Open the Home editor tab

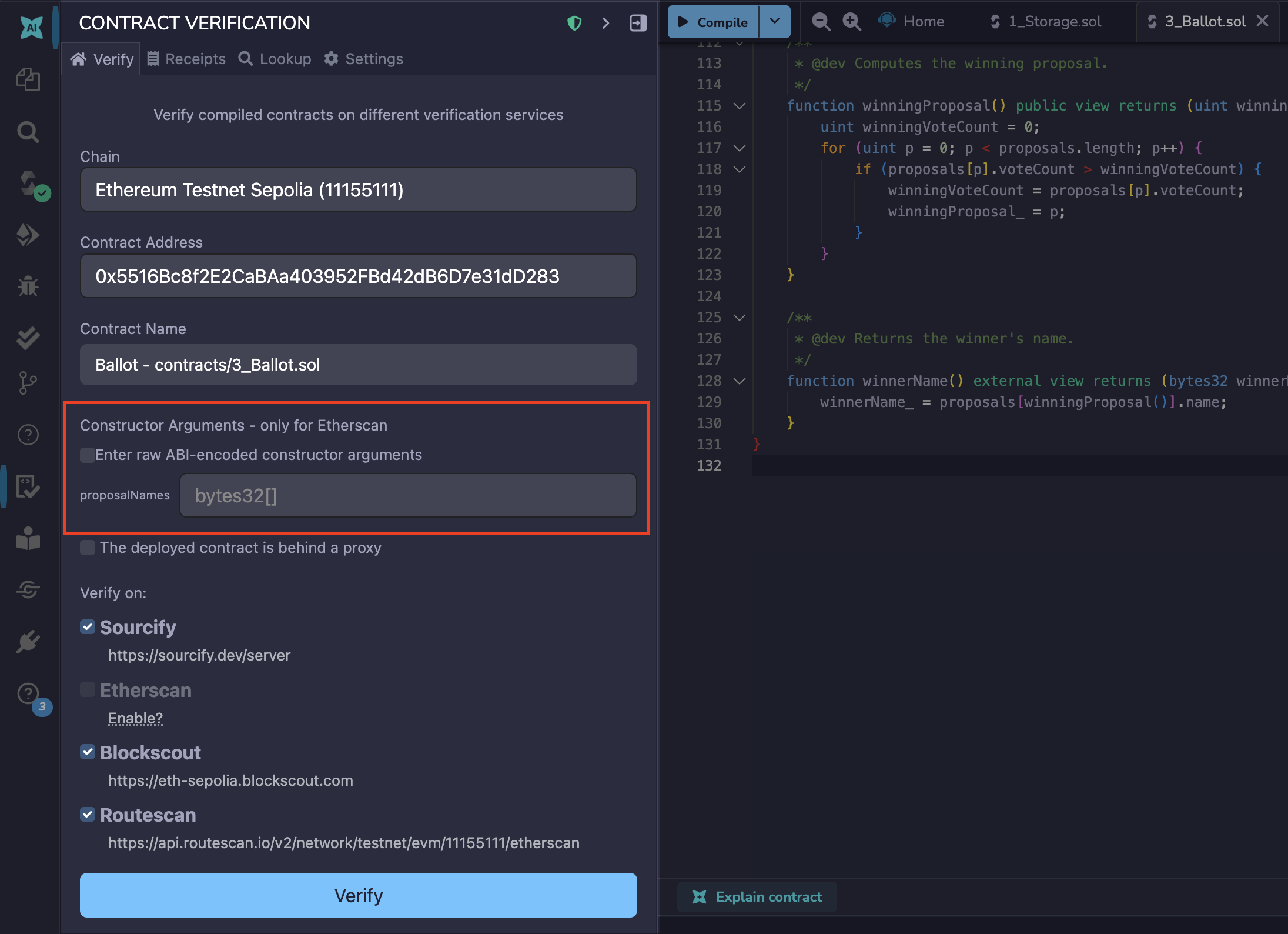(911, 22)
